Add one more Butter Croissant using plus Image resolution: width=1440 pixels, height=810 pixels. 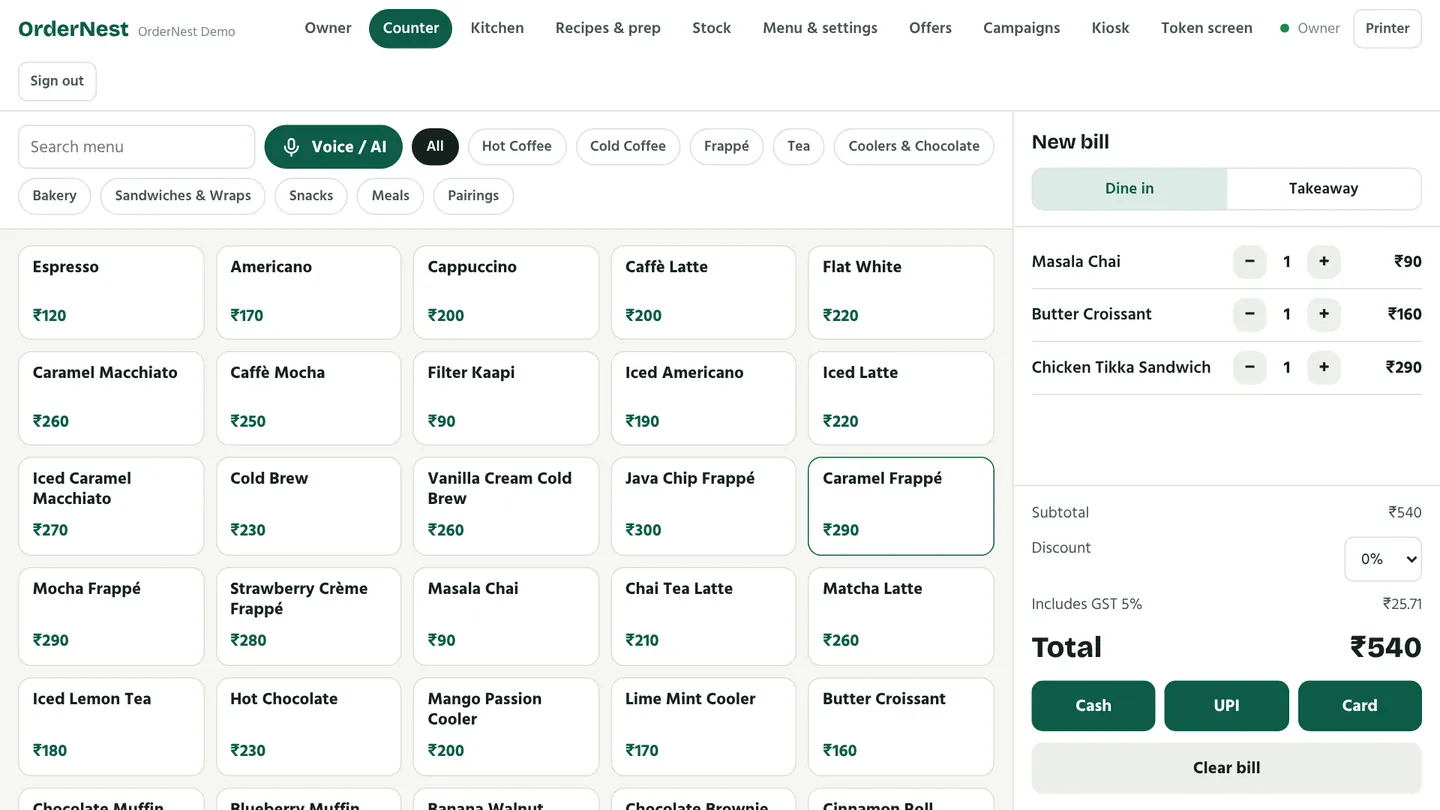[x=1324, y=314]
